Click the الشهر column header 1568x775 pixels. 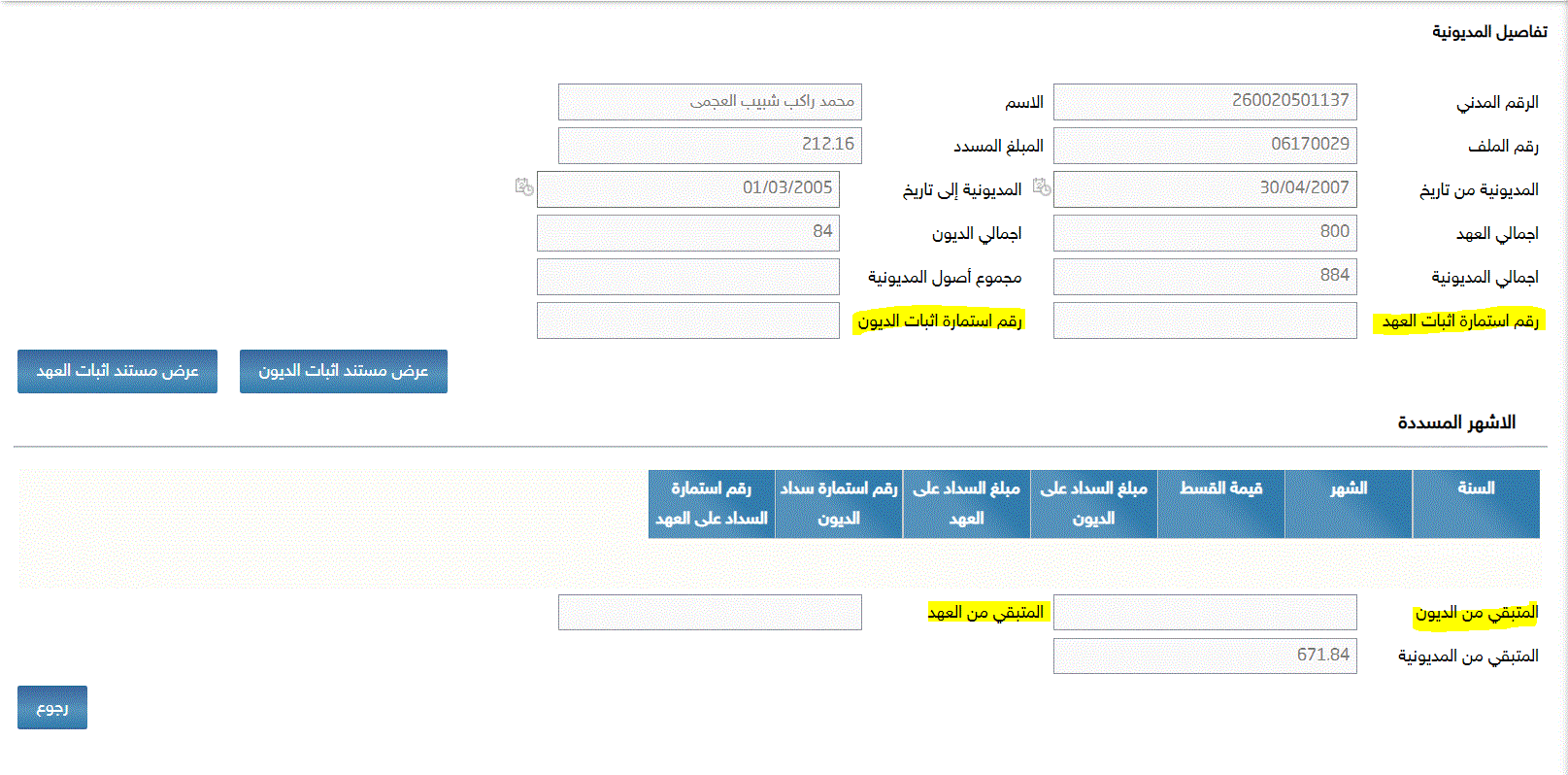point(1349,504)
